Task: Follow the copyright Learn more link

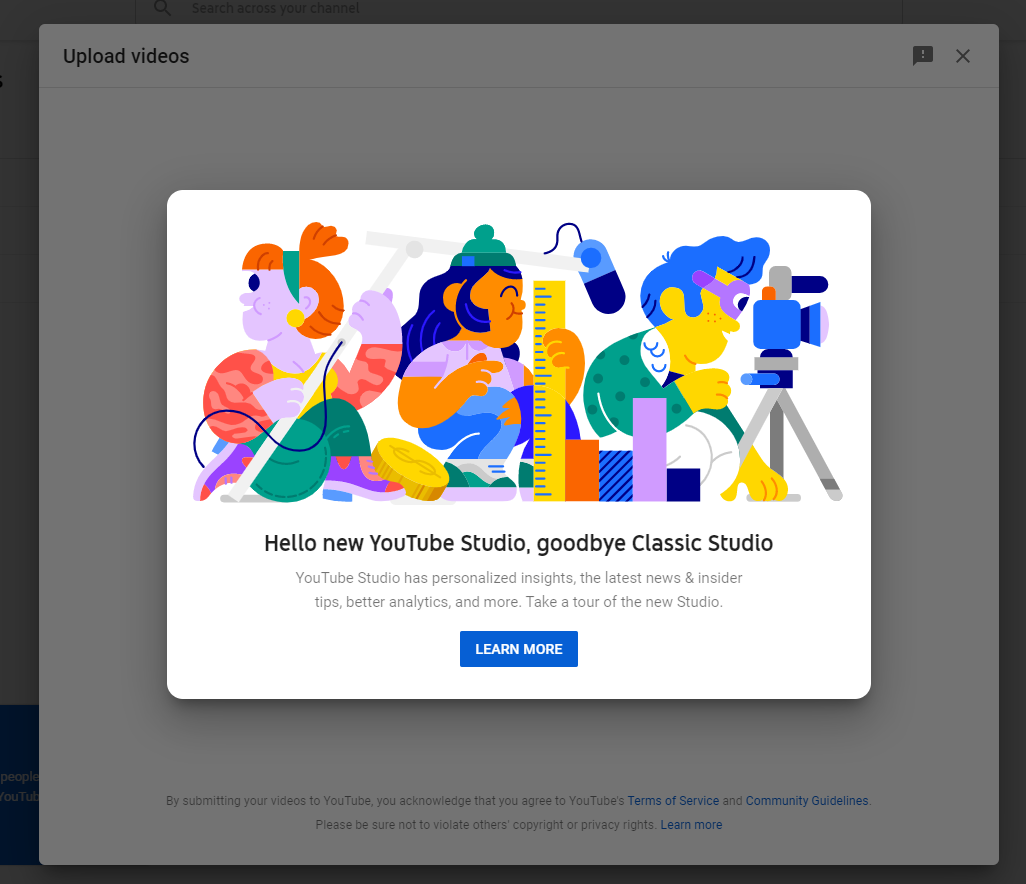Action: (691, 824)
